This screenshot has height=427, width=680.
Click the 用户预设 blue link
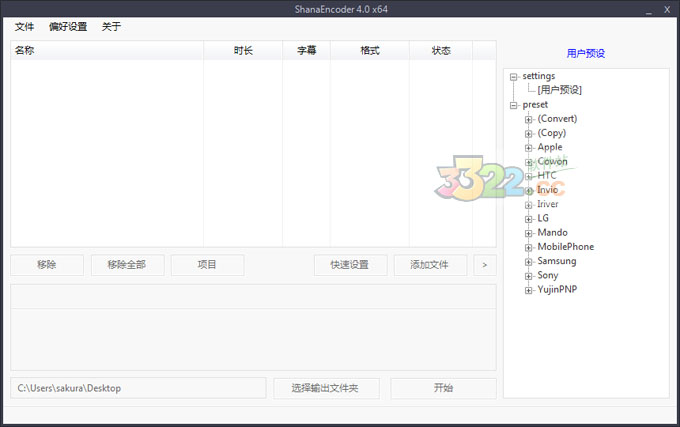pyautogui.click(x=585, y=53)
